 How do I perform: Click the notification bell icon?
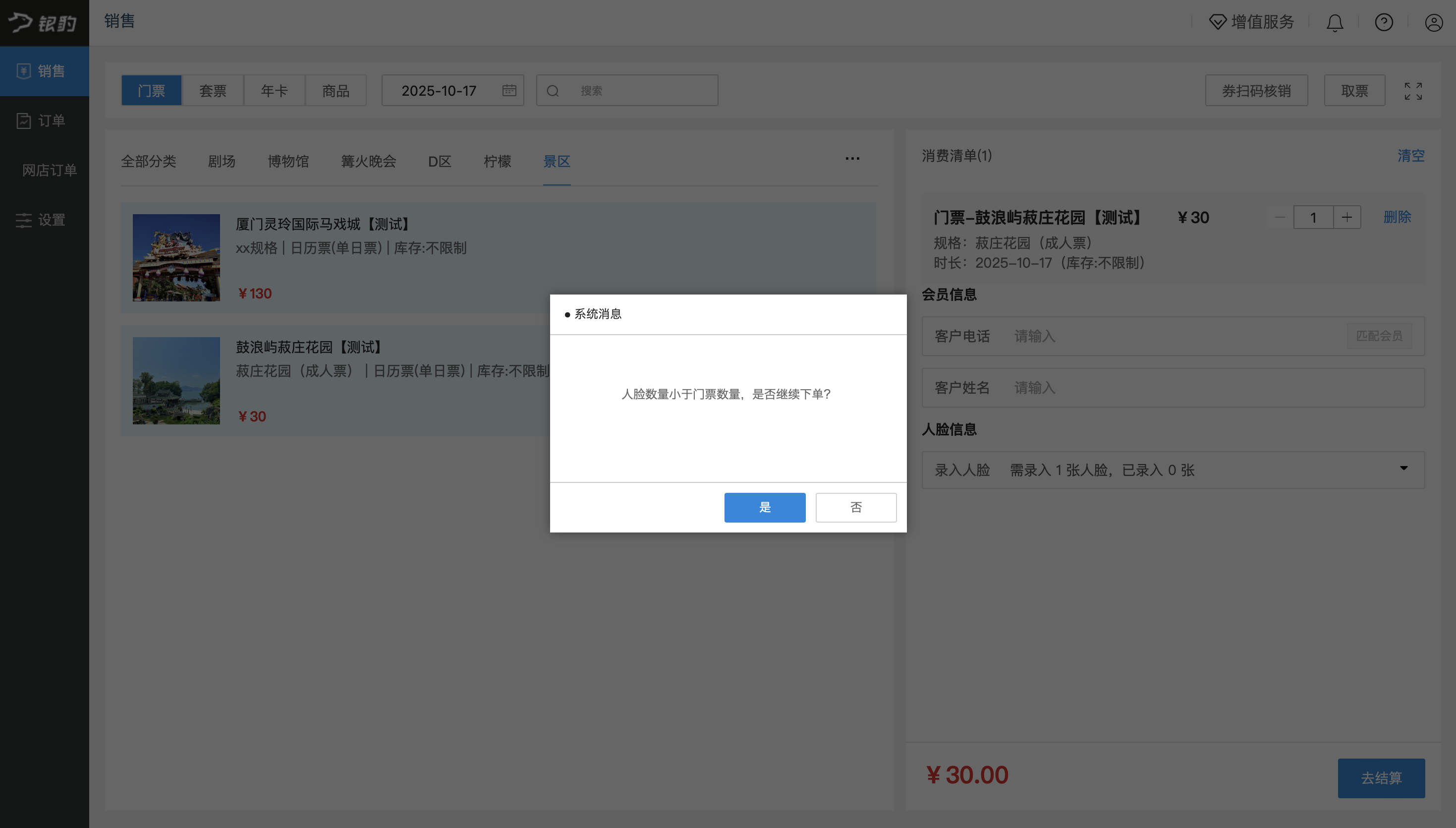[x=1335, y=23]
